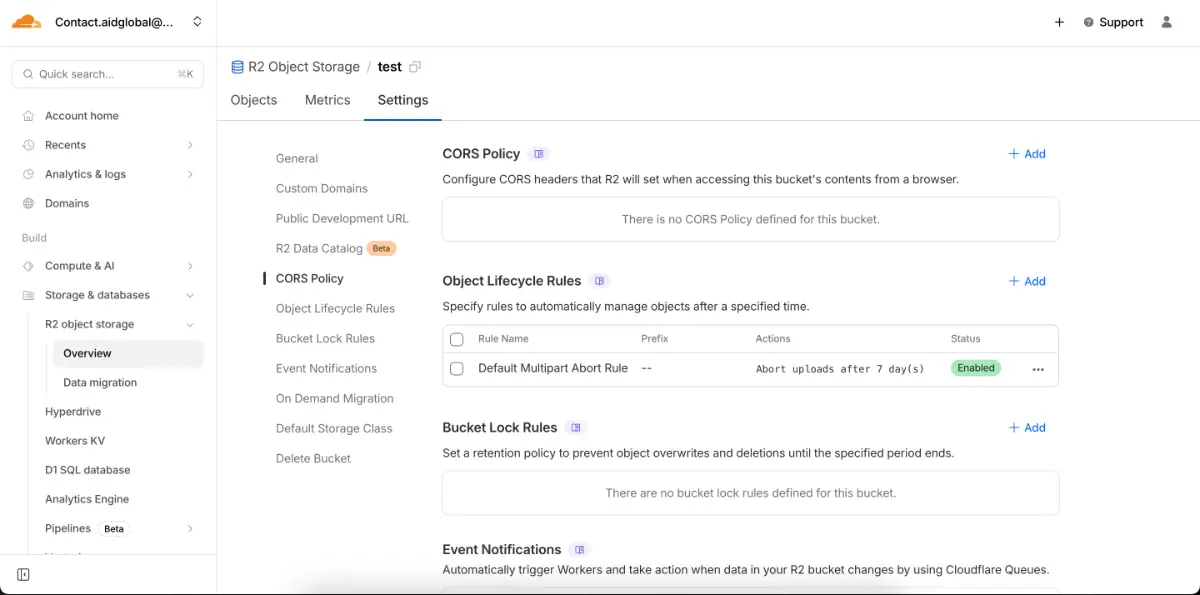Switch to the Metrics tab

pyautogui.click(x=327, y=100)
